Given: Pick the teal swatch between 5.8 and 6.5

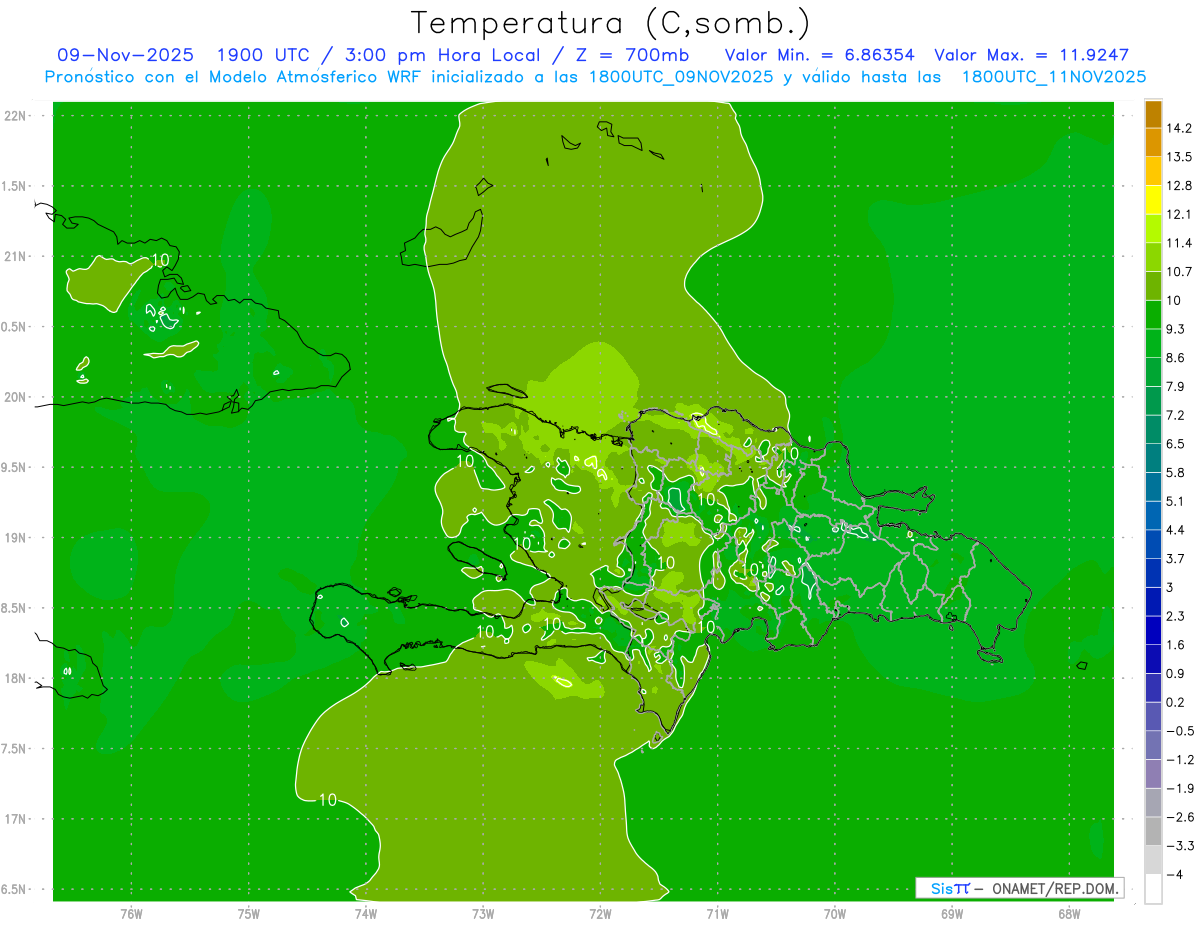Looking at the screenshot, I should (1153, 458).
